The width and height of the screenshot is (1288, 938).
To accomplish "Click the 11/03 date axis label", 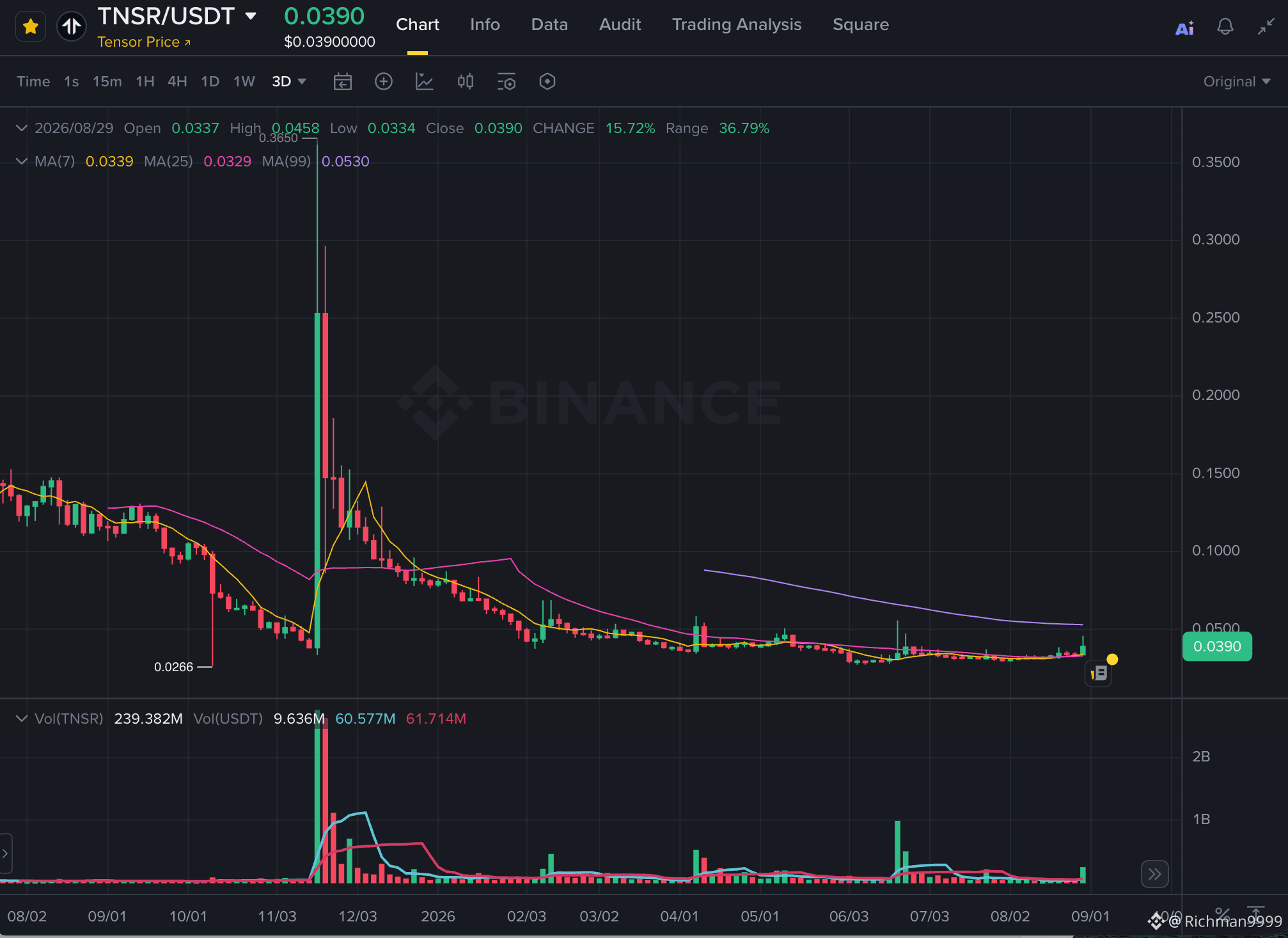I will 277,916.
